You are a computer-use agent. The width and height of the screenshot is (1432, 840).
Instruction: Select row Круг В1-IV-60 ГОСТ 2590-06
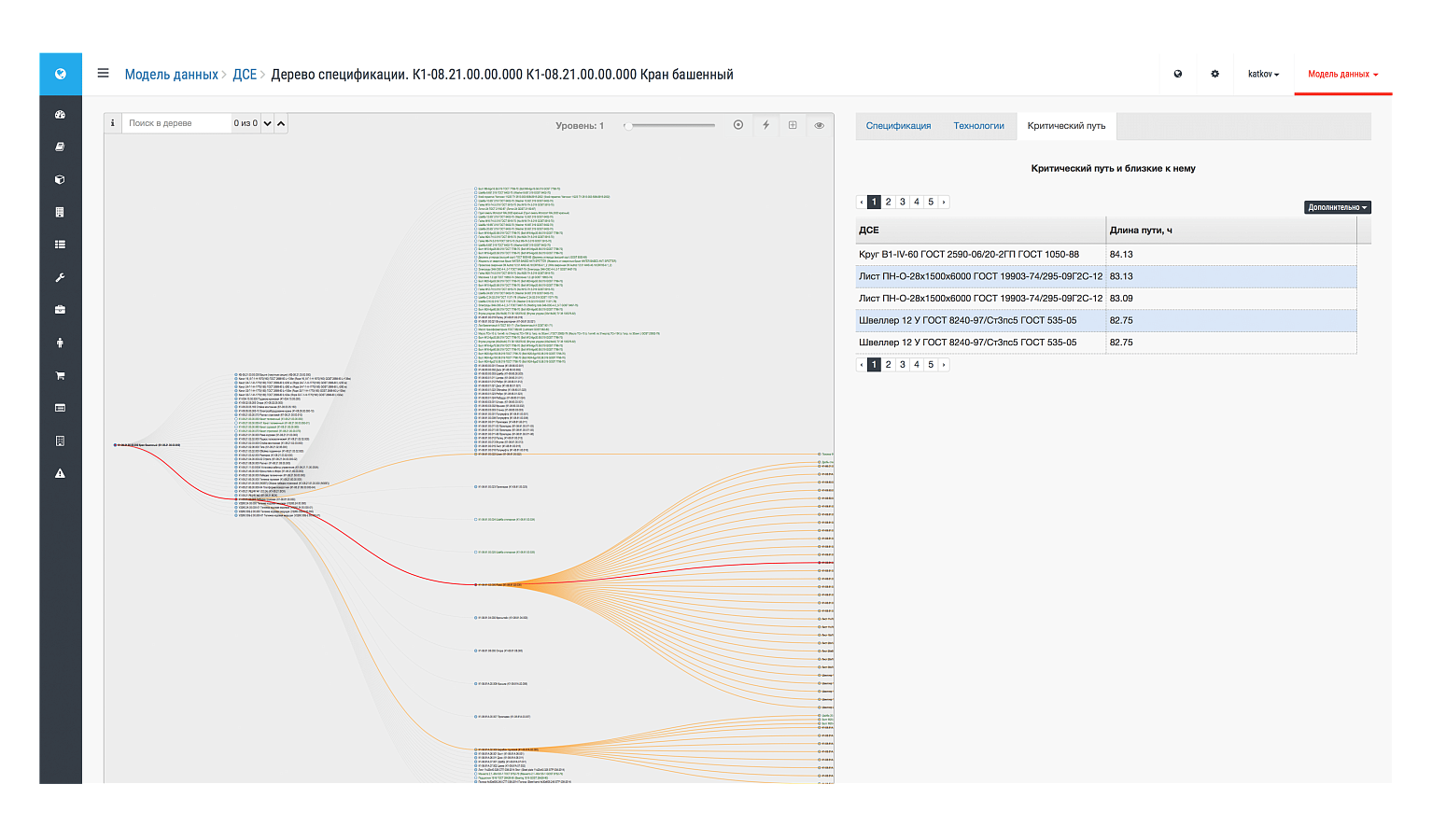click(x=1106, y=254)
